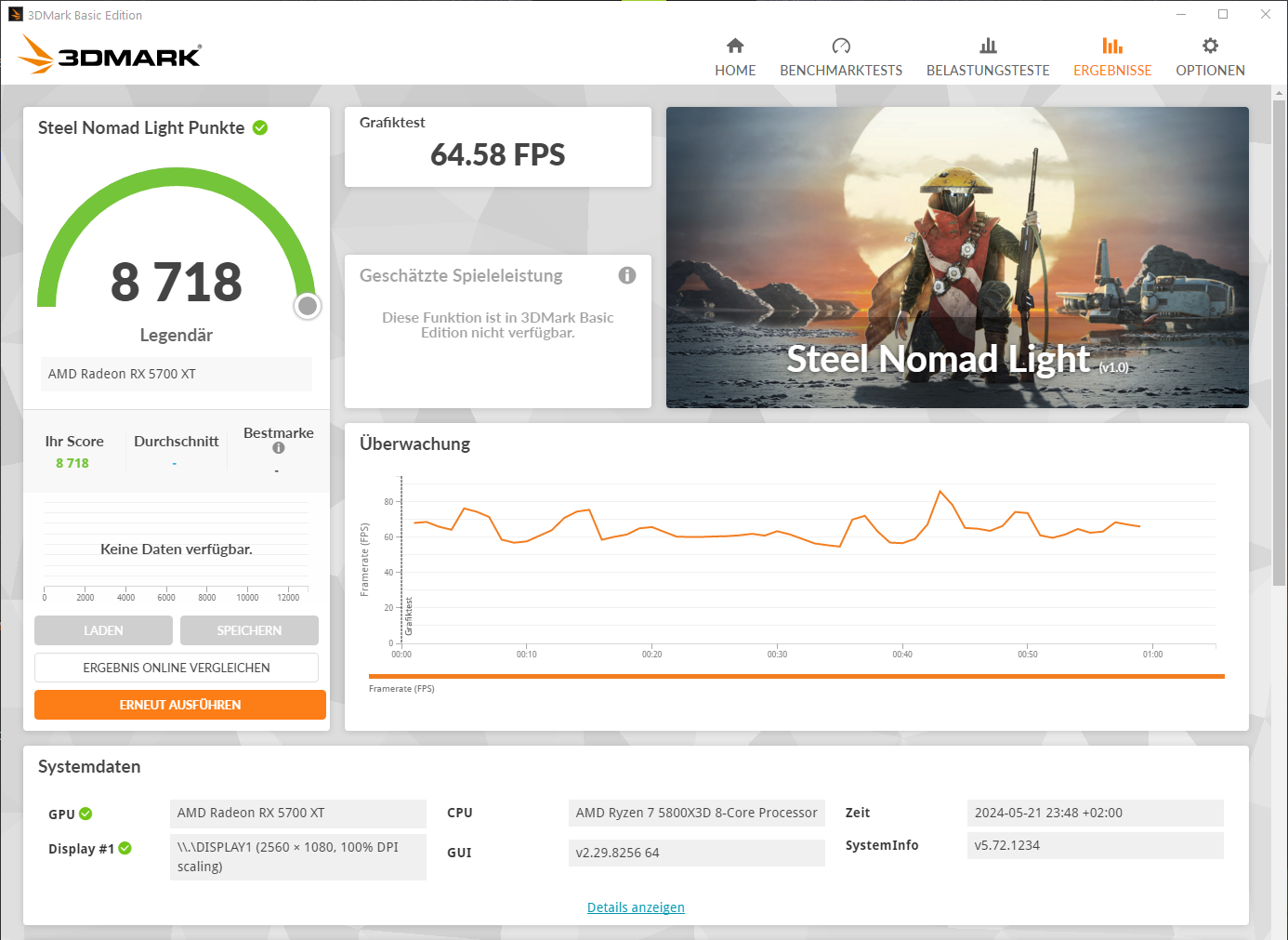Click ERGEBNIS ONLINE VERGLEICHEN button
The image size is (1288, 940).
point(177,668)
